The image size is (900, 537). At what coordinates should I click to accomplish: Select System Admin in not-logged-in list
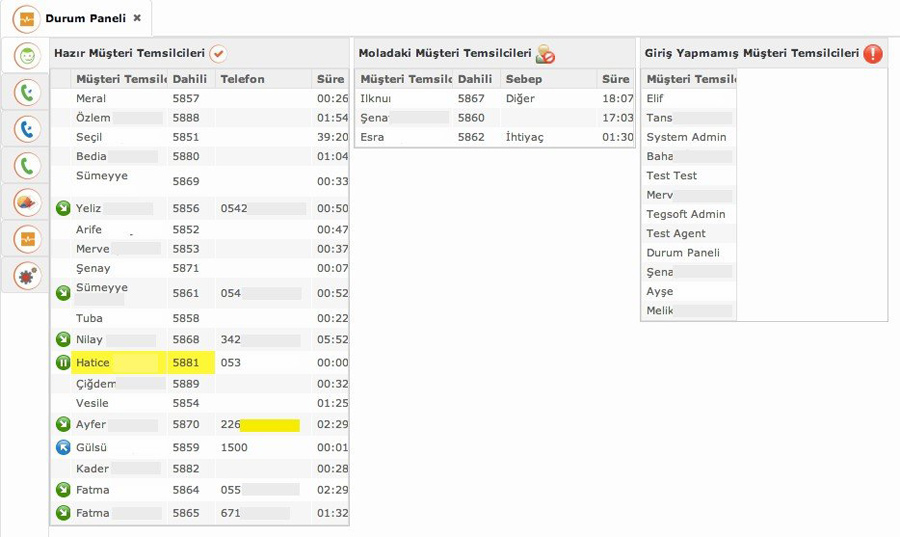tap(688, 137)
